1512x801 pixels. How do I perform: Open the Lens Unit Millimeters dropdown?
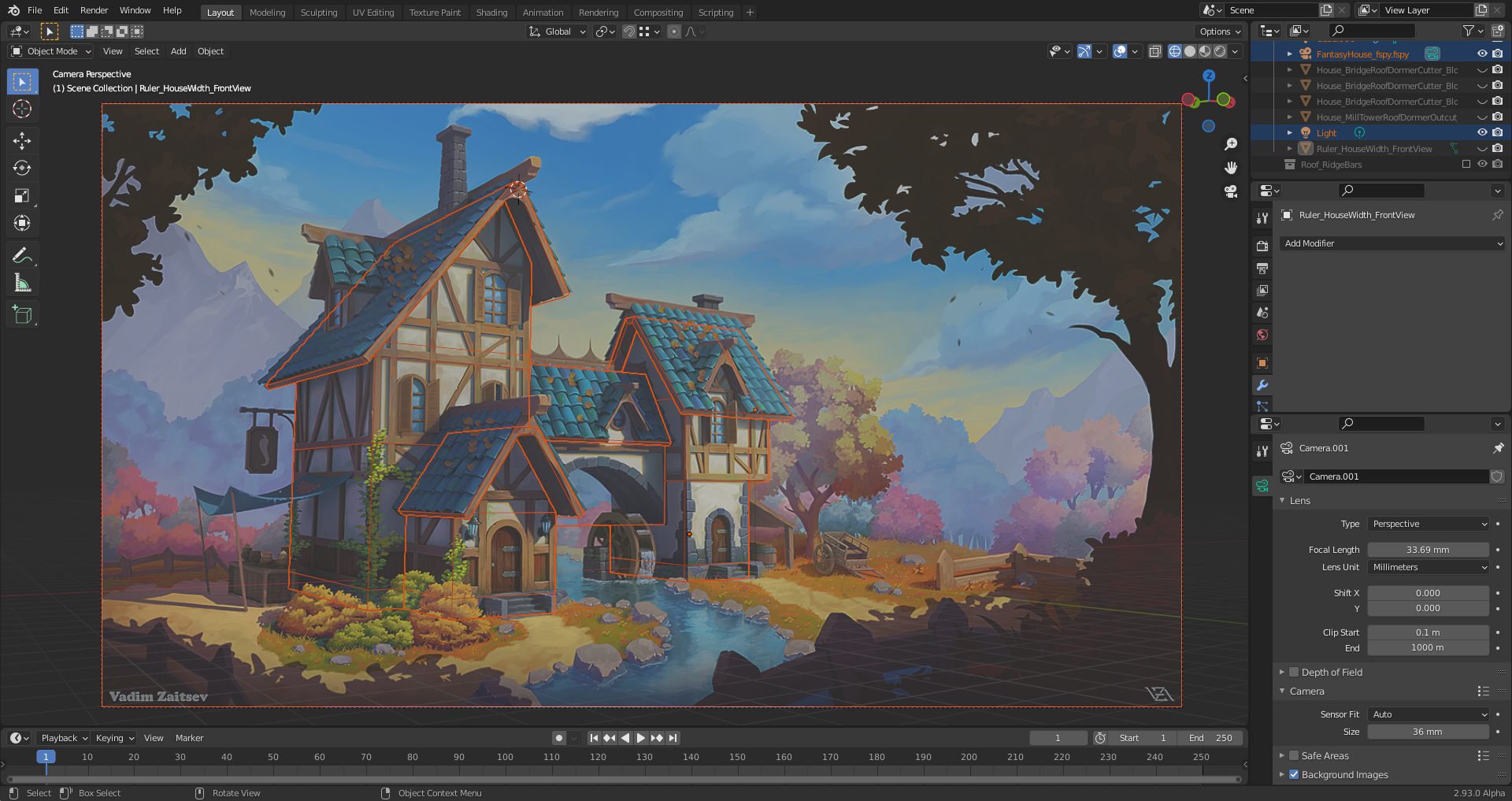click(x=1429, y=567)
